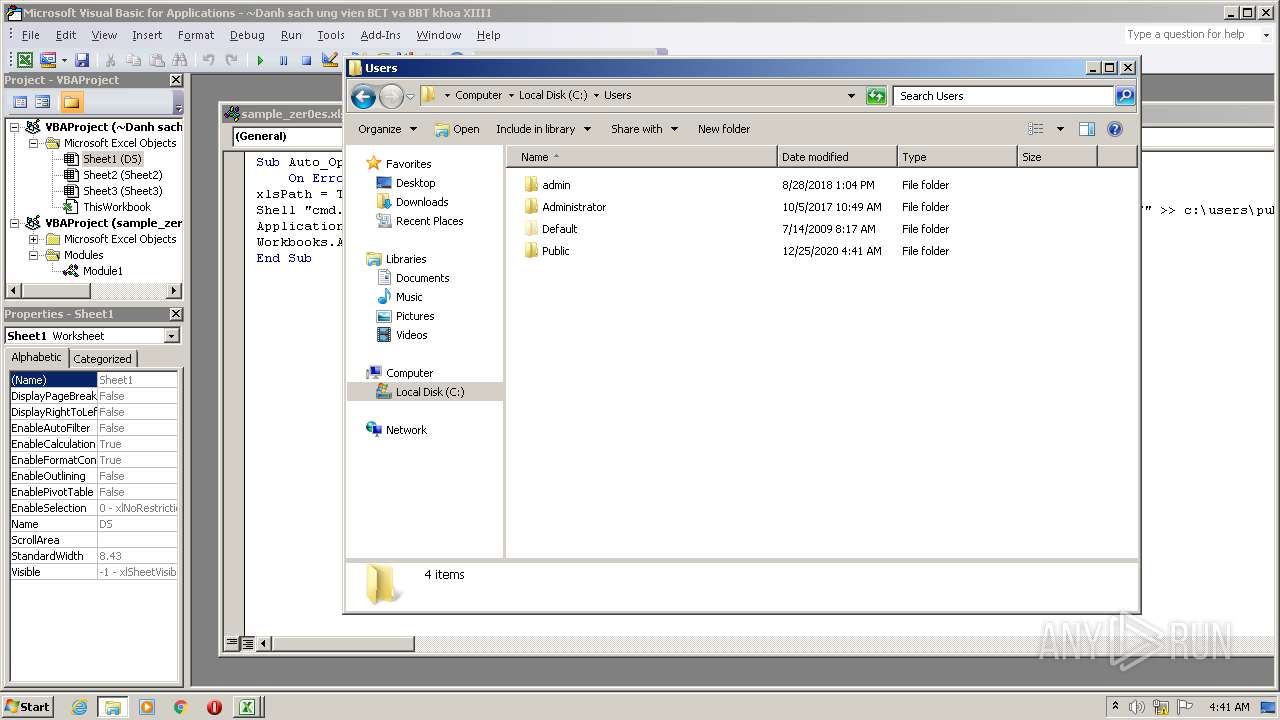
Task: Click the Insert UserForm toolbar icon
Action: (47, 60)
